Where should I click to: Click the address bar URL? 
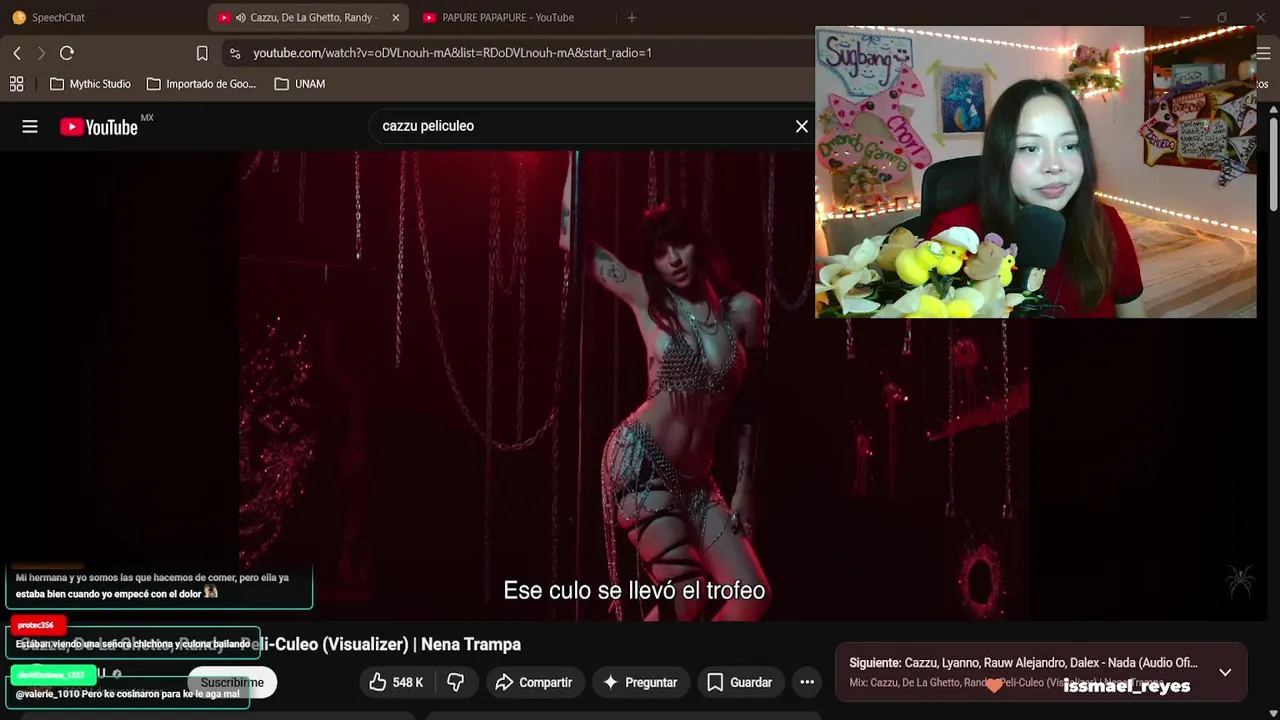coord(452,53)
